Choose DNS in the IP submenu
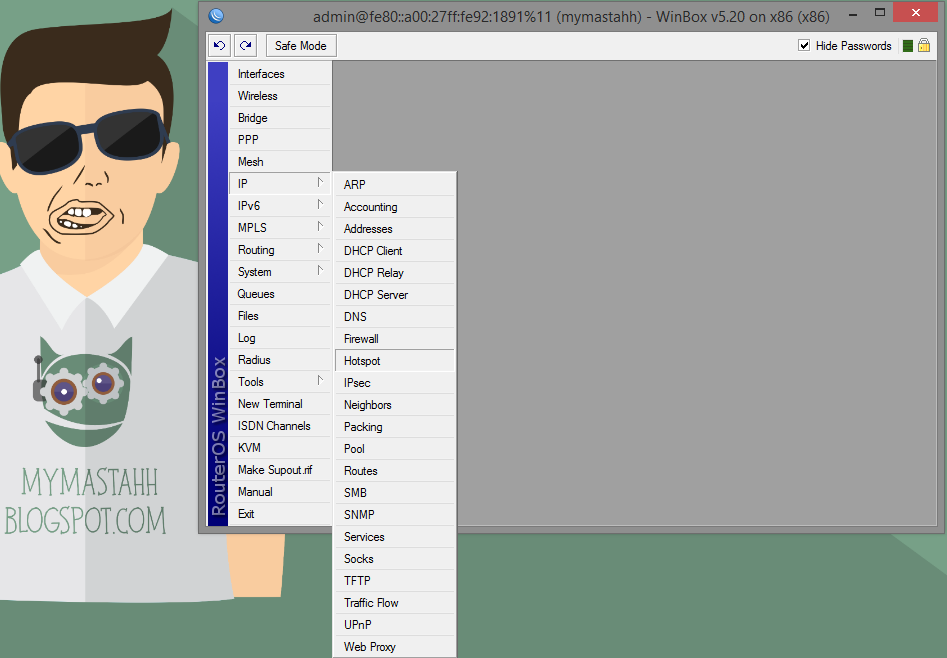Viewport: 947px width, 658px height. point(394,317)
